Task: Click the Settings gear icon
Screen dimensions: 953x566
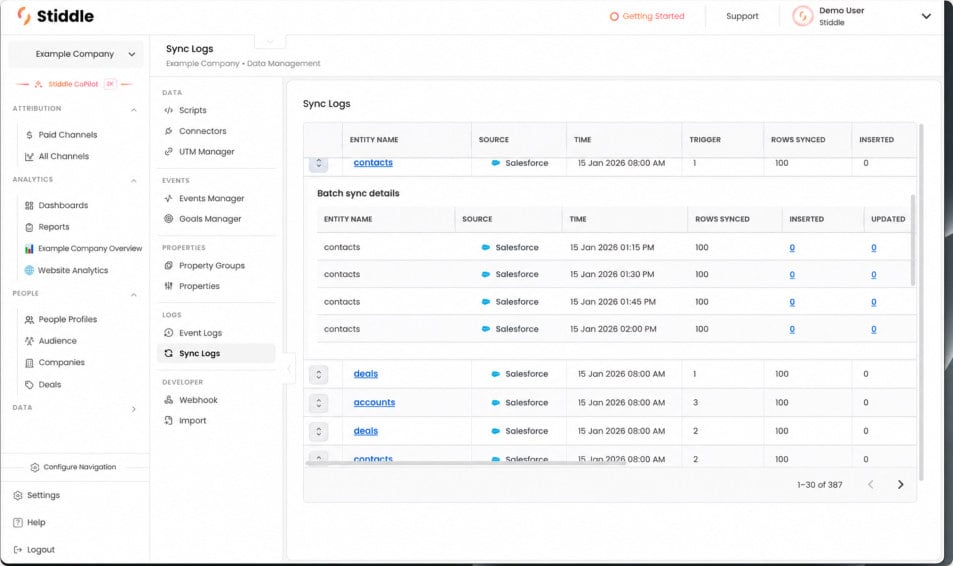Action: click(18, 495)
